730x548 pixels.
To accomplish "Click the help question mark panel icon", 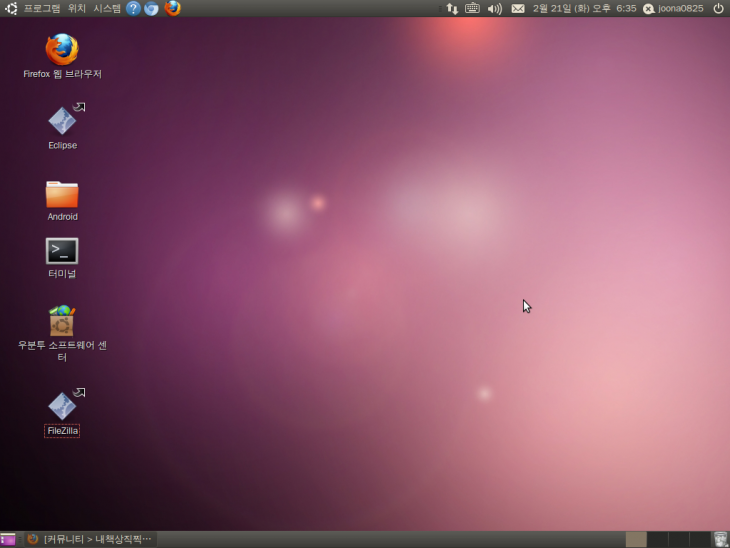I will (133, 8).
